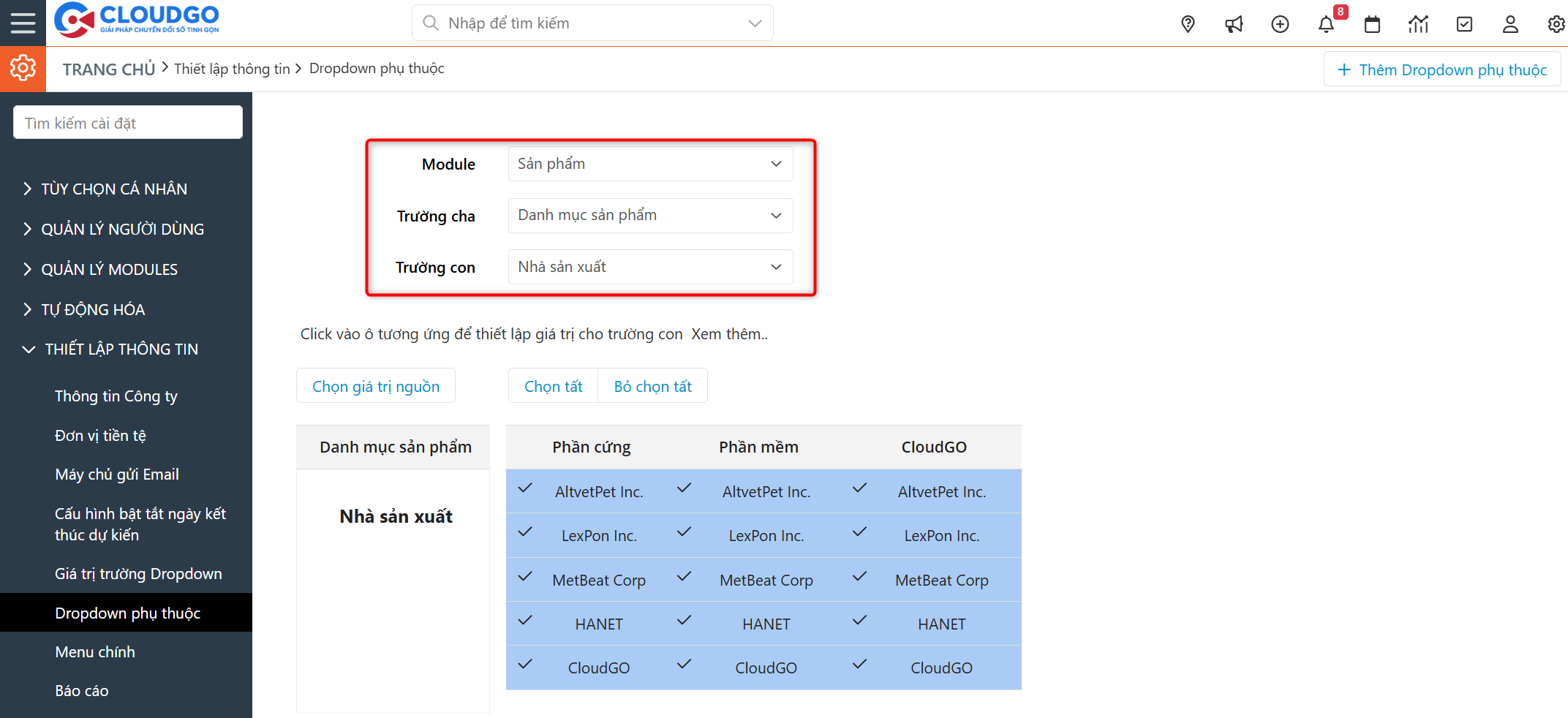Viewport: 1568px width, 718px height.
Task: Open the analytics chart icon
Action: (1418, 24)
